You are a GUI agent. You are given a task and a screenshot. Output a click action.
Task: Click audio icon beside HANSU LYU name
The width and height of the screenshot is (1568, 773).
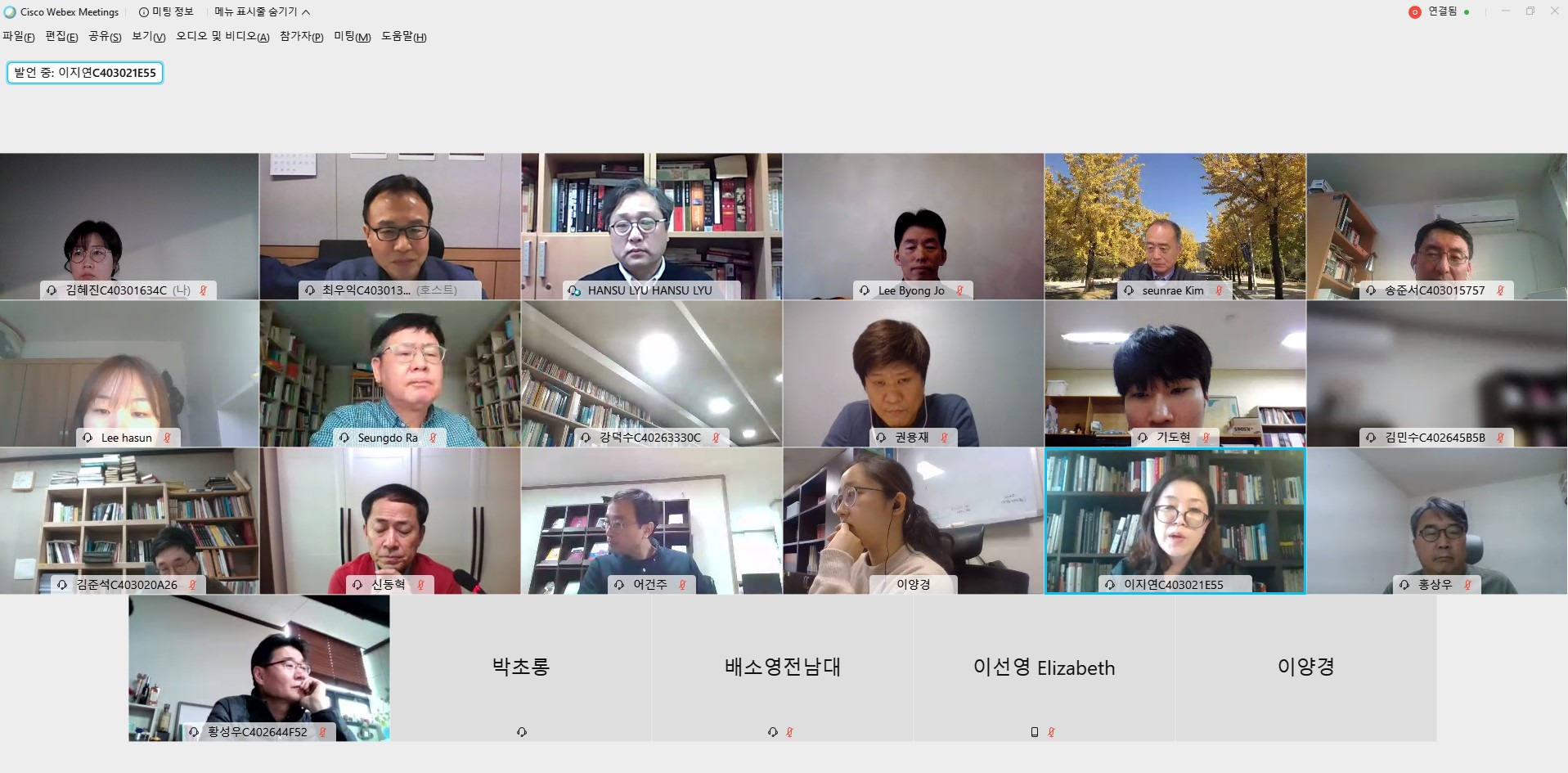coord(574,290)
